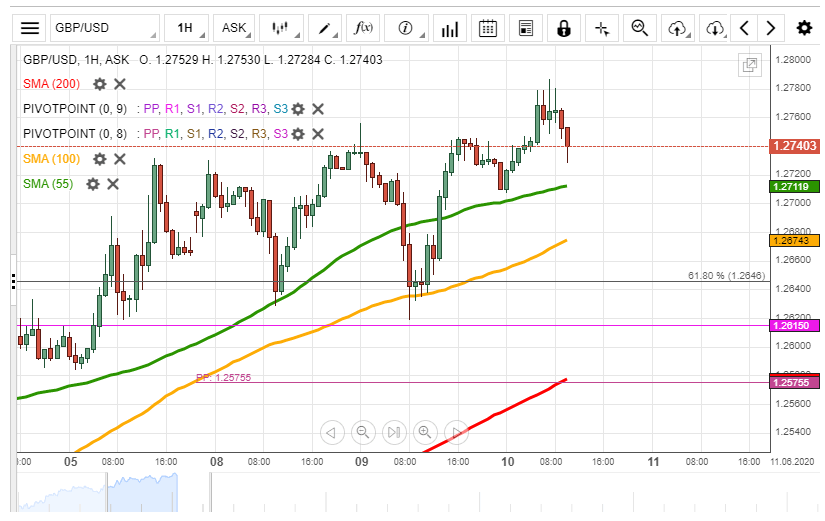Image resolution: width=825 pixels, height=521 pixels.
Task: Open the f(x) indicators menu
Action: point(363,28)
